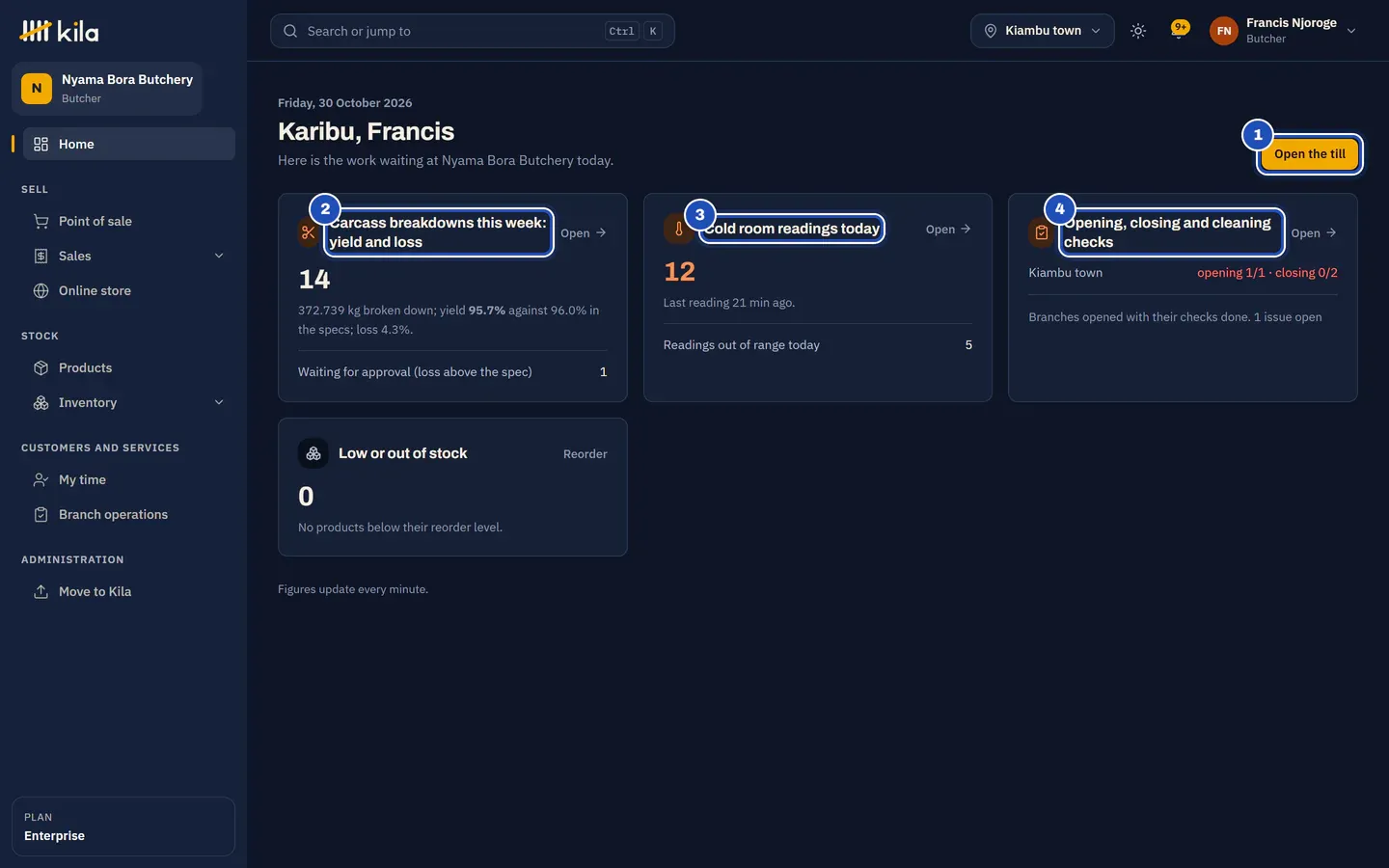1389x868 pixels.
Task: Open the Francis Njoroge account menu
Action: click(1284, 31)
